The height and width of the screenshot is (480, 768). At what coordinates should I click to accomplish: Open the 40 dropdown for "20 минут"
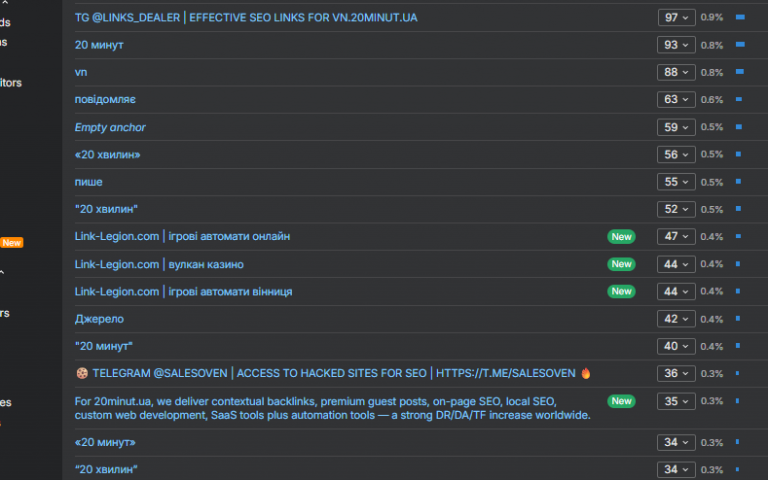click(x=676, y=346)
